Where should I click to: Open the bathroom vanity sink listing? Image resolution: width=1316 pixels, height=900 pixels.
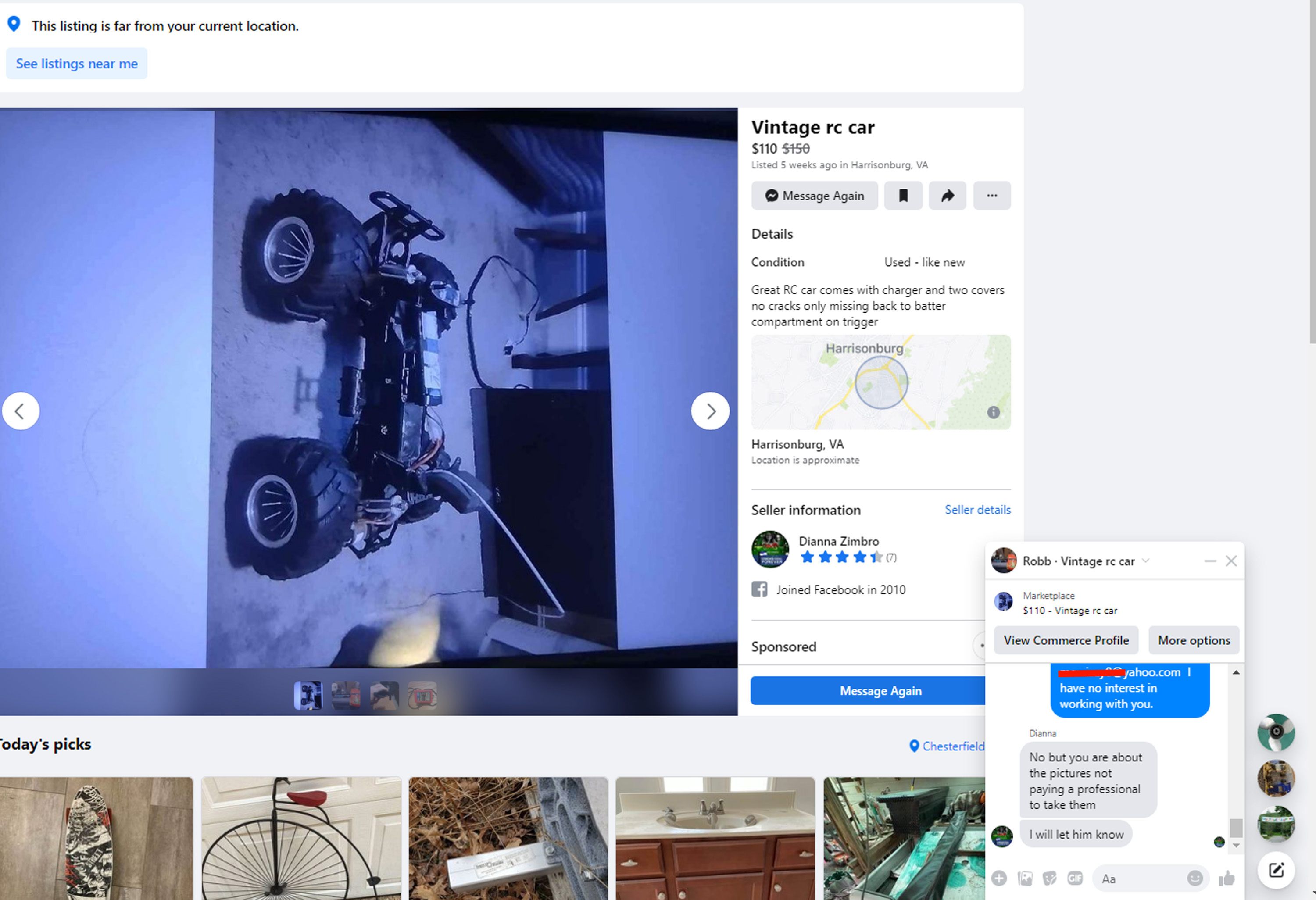[715, 838]
